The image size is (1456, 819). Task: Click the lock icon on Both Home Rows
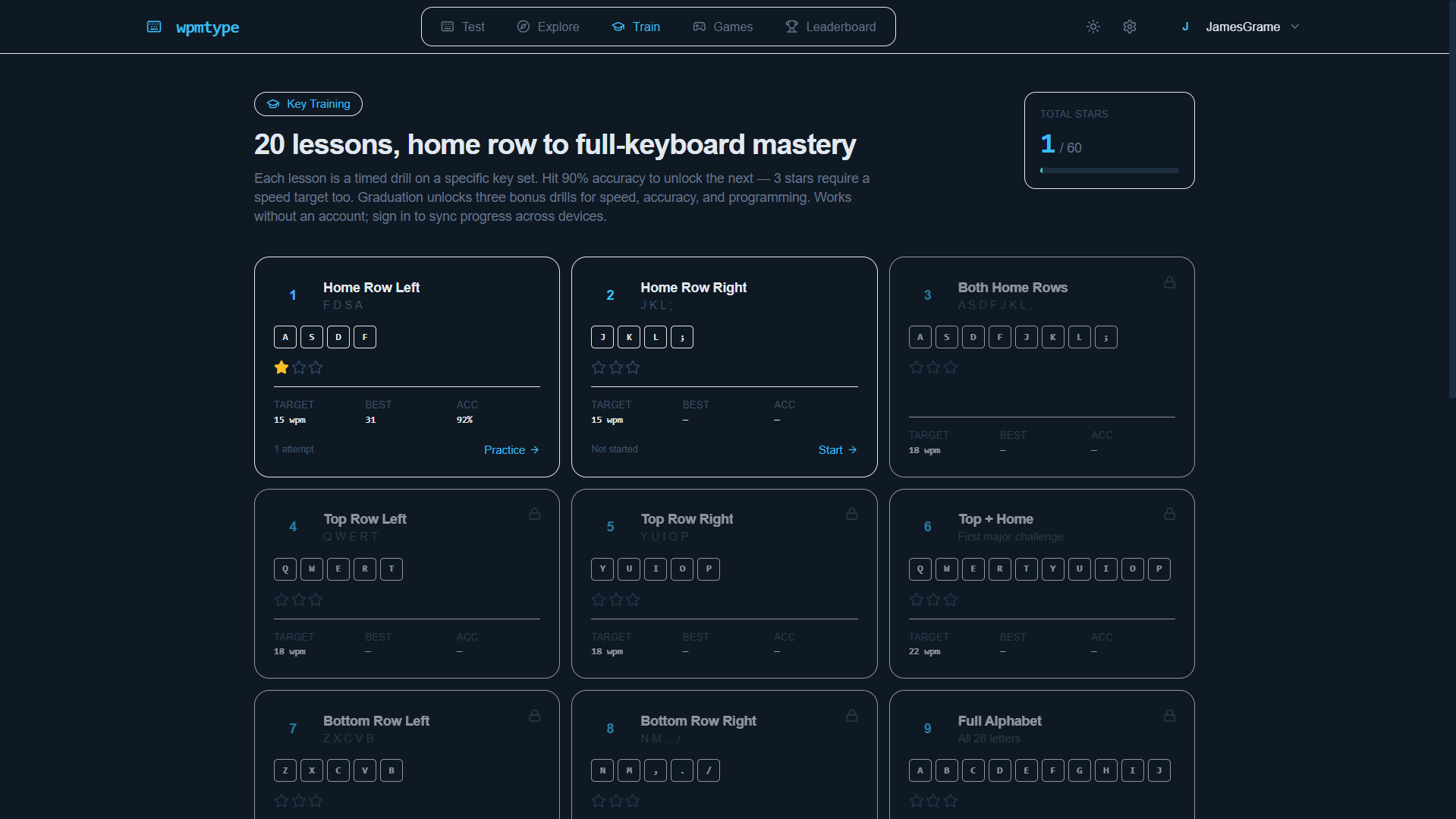(1169, 282)
